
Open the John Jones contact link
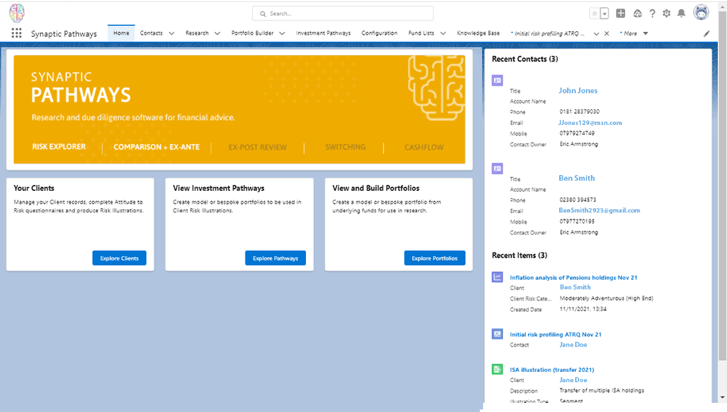click(x=578, y=90)
